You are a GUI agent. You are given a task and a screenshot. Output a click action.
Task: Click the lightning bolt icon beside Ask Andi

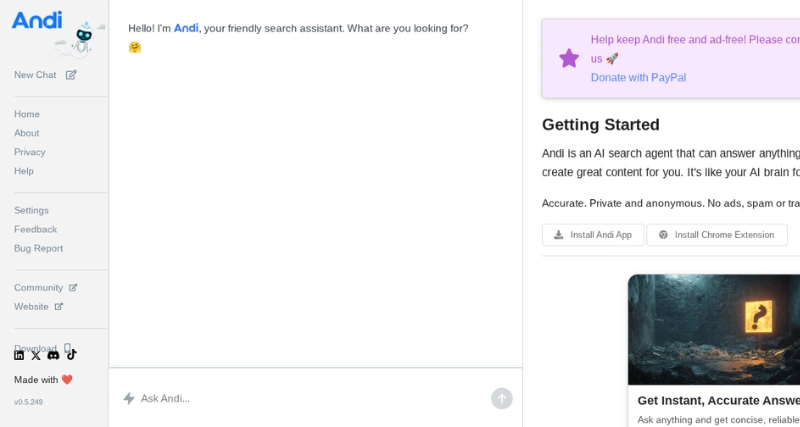(x=129, y=398)
